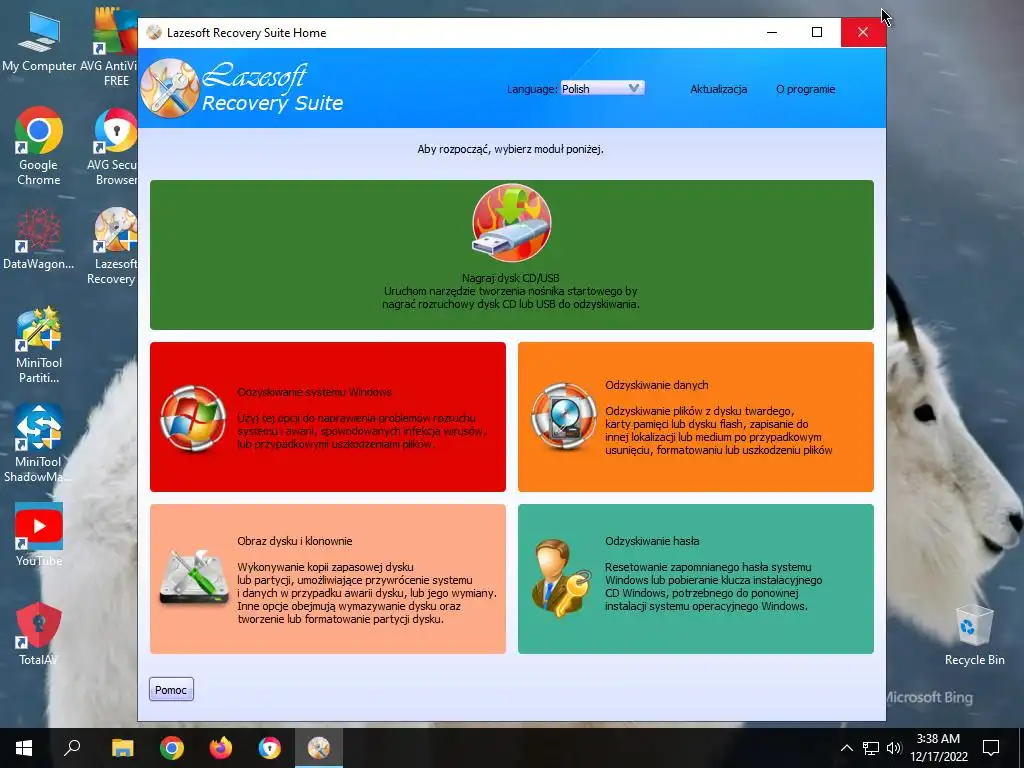Select the Odzyskiwanie hasła title
1024x768 pixels.
652,541
